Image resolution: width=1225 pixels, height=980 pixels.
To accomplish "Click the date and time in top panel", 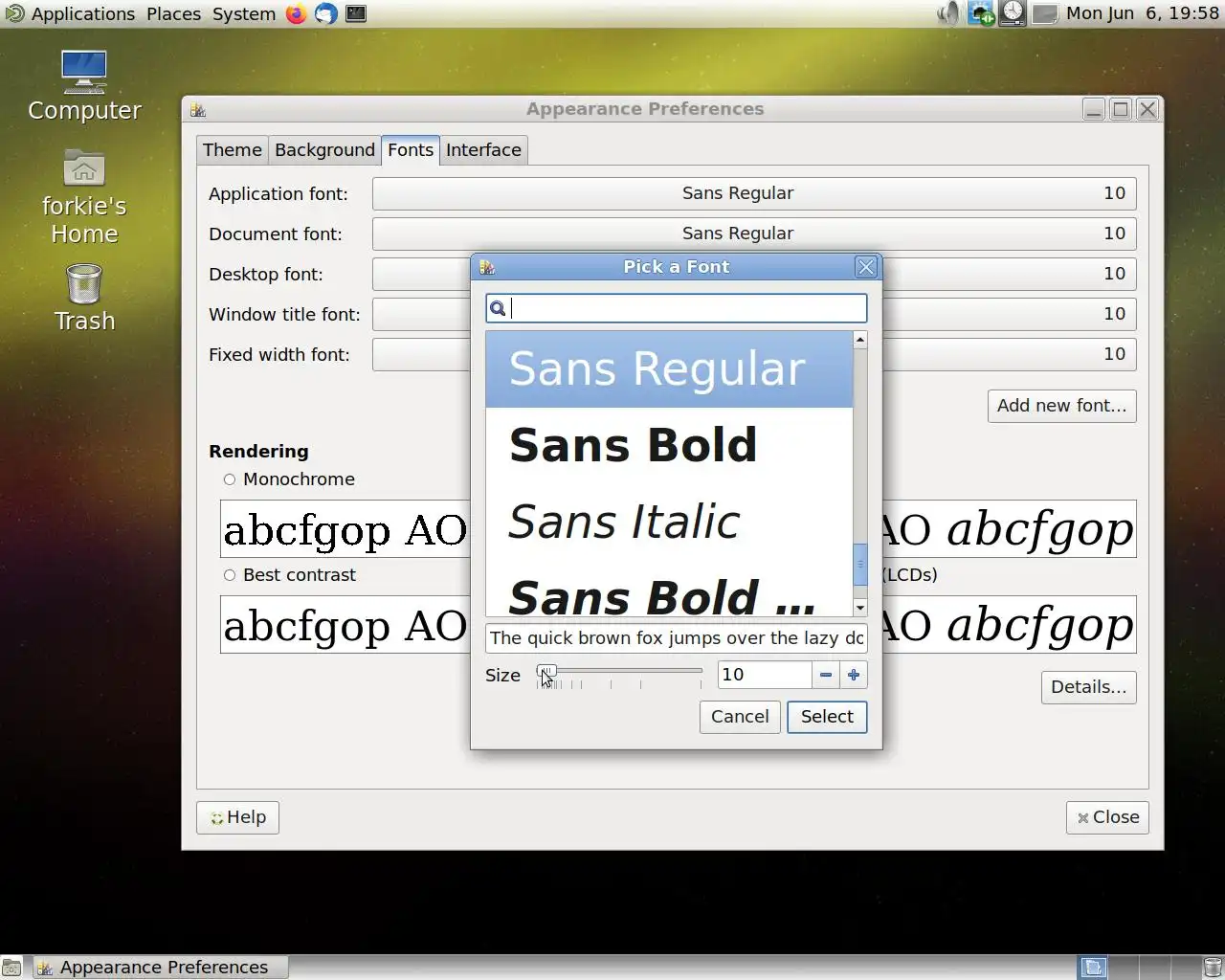I will coord(1143,13).
